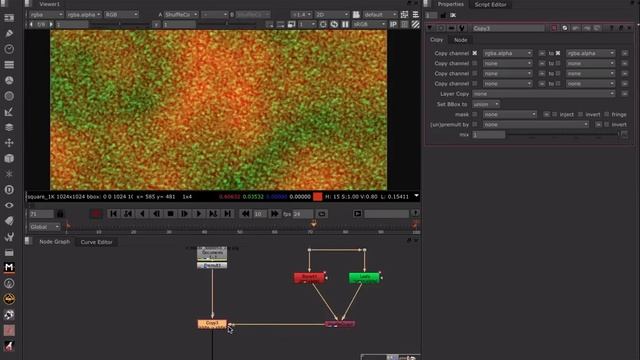Enable the inject checkbox
The height and width of the screenshot is (360, 640).
point(555,114)
